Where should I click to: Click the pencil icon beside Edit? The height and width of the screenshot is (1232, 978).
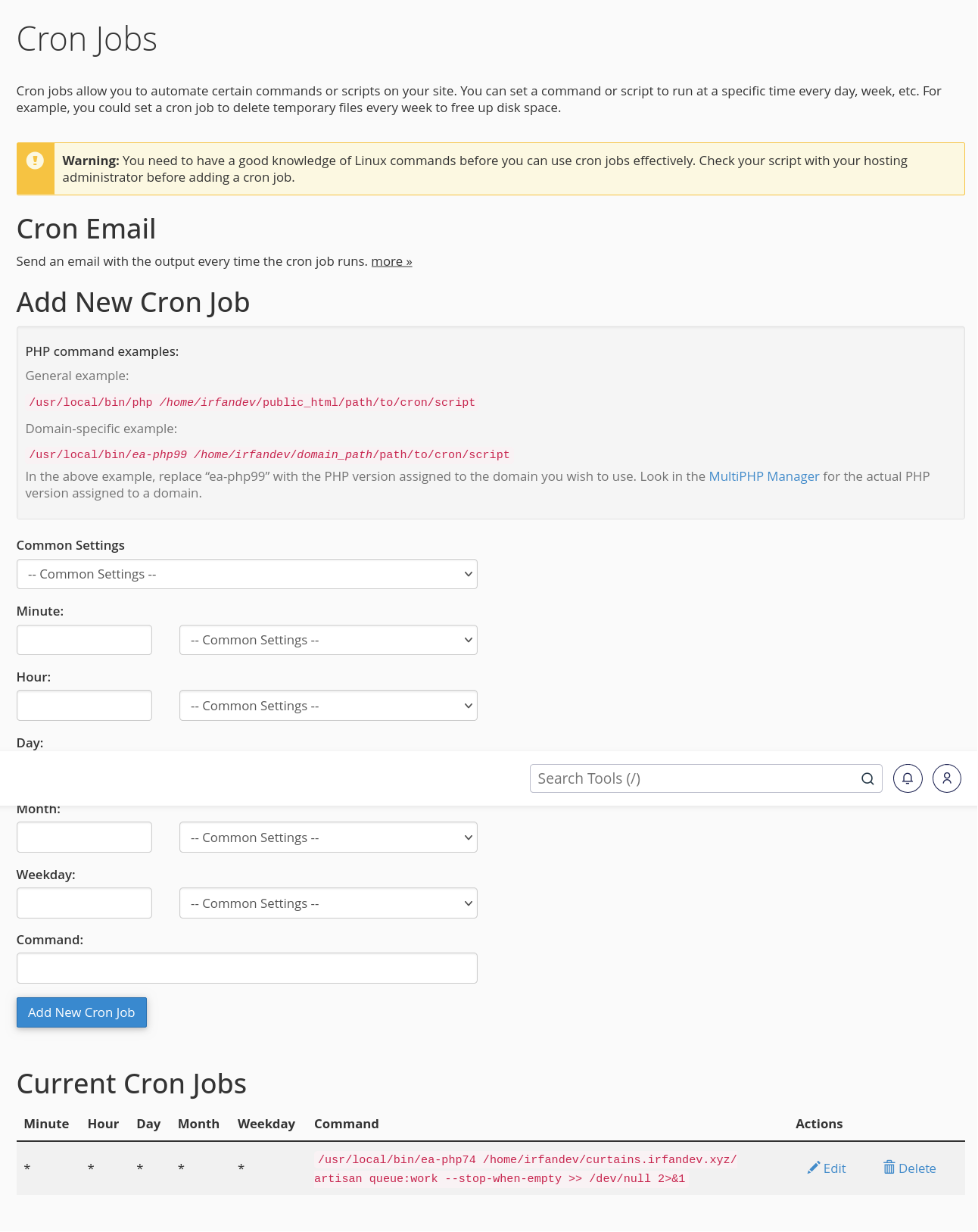click(813, 1168)
